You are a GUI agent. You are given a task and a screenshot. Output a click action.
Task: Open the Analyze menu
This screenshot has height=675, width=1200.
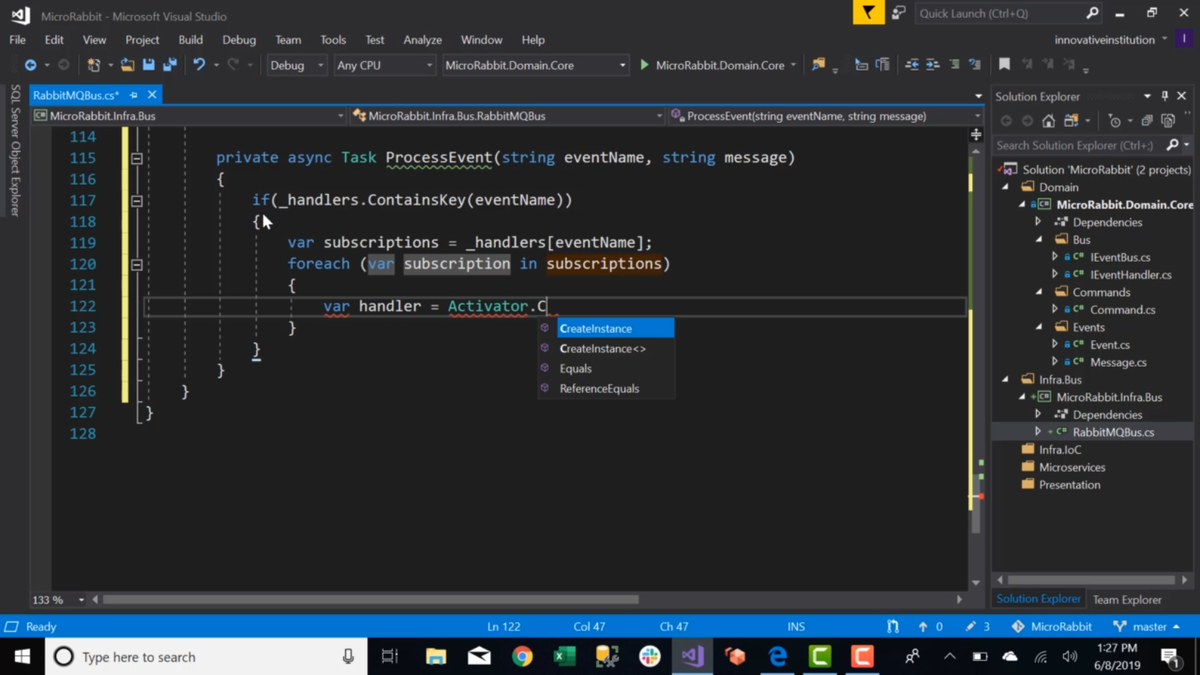422,40
